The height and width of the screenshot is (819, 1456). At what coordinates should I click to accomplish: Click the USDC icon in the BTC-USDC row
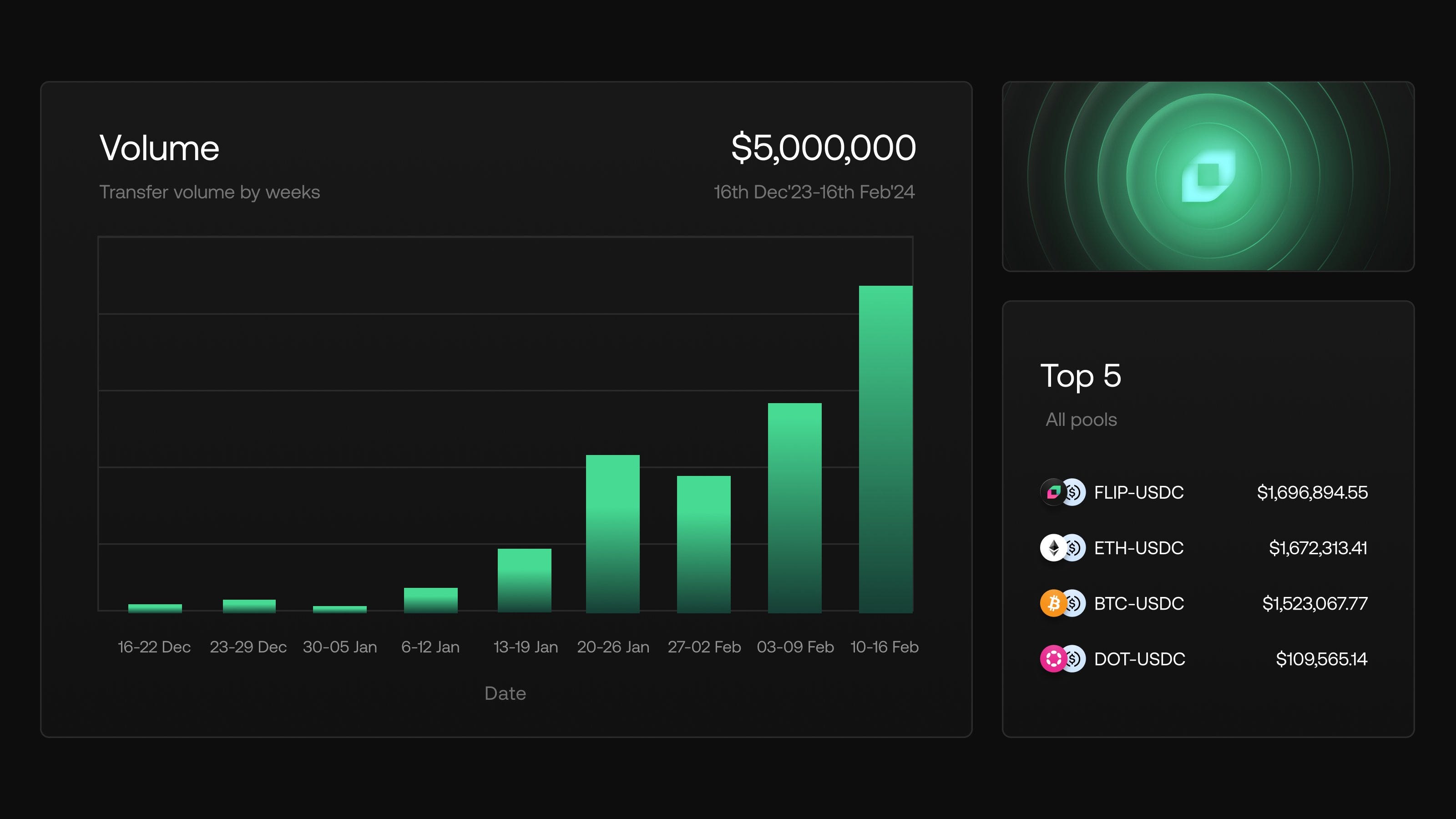coord(1074,603)
